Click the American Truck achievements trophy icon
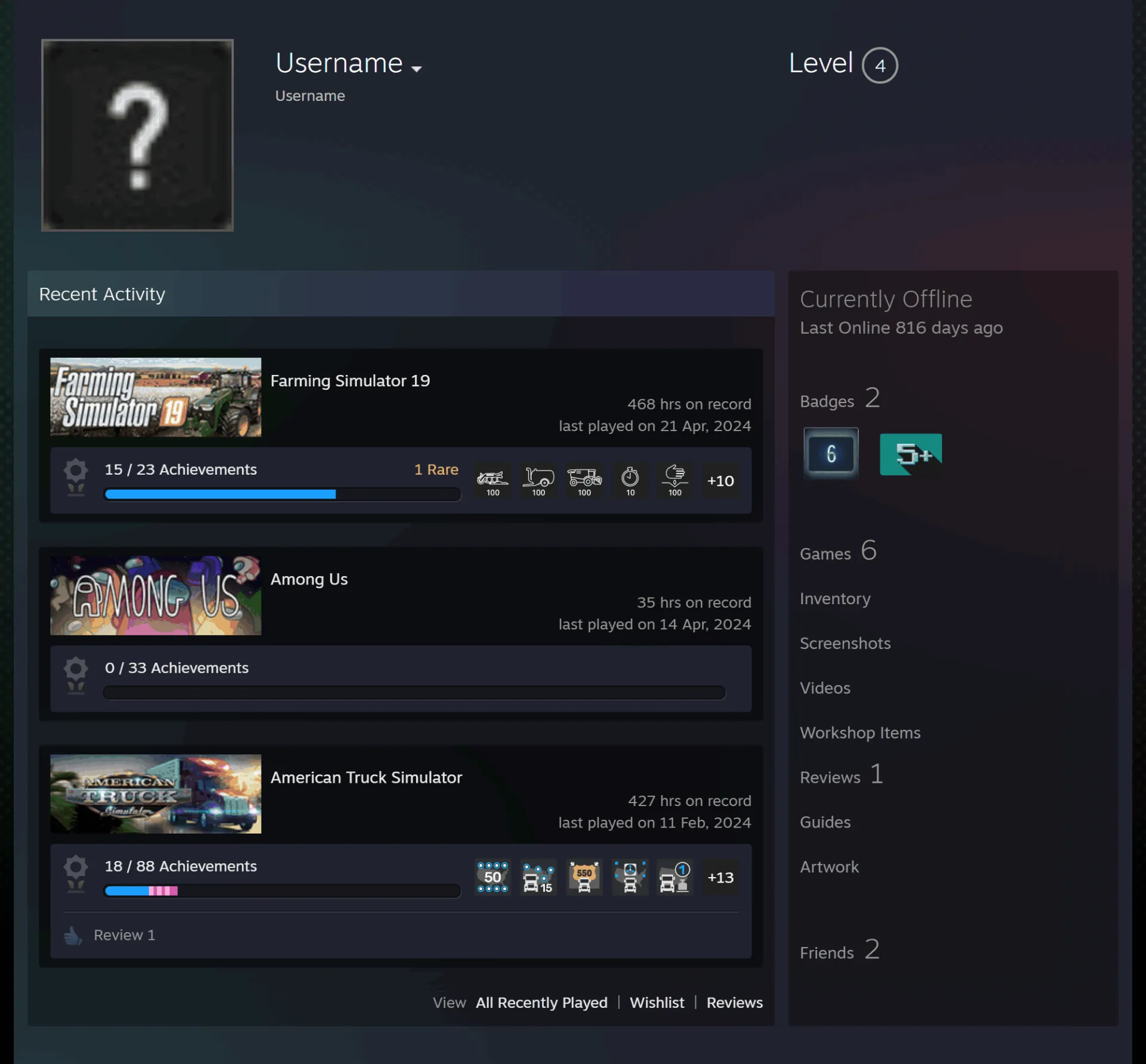1146x1064 pixels. [76, 874]
